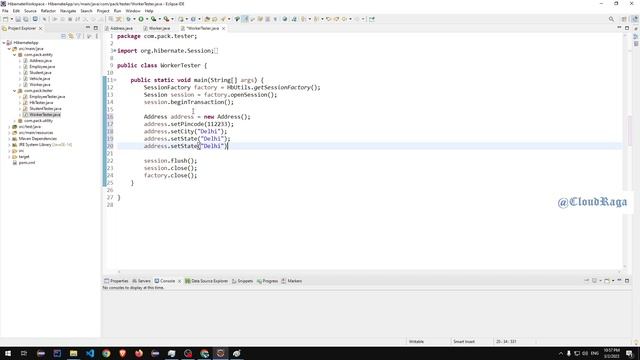This screenshot has width=640, height=360.
Task: Click the editor vertical scrollbar
Action: coord(625,151)
